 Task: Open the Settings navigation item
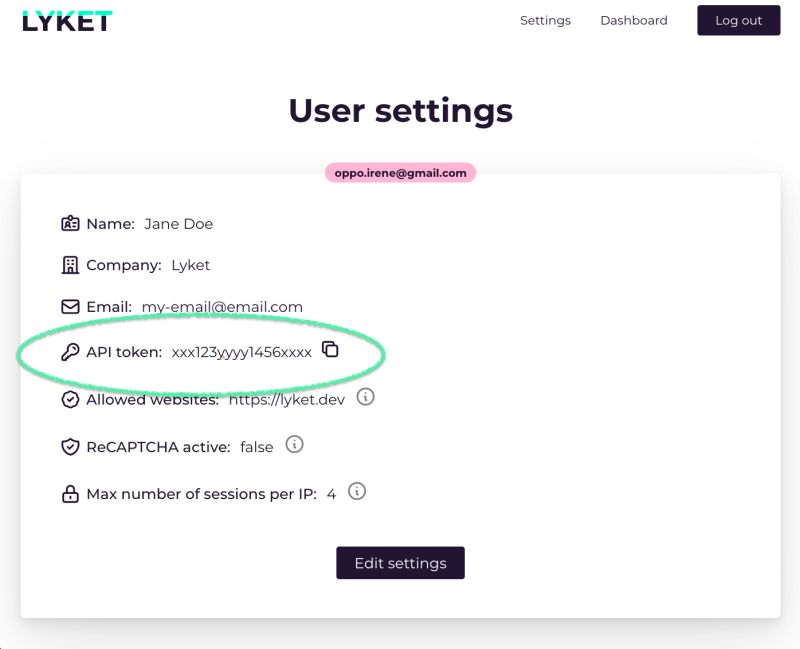[545, 20]
